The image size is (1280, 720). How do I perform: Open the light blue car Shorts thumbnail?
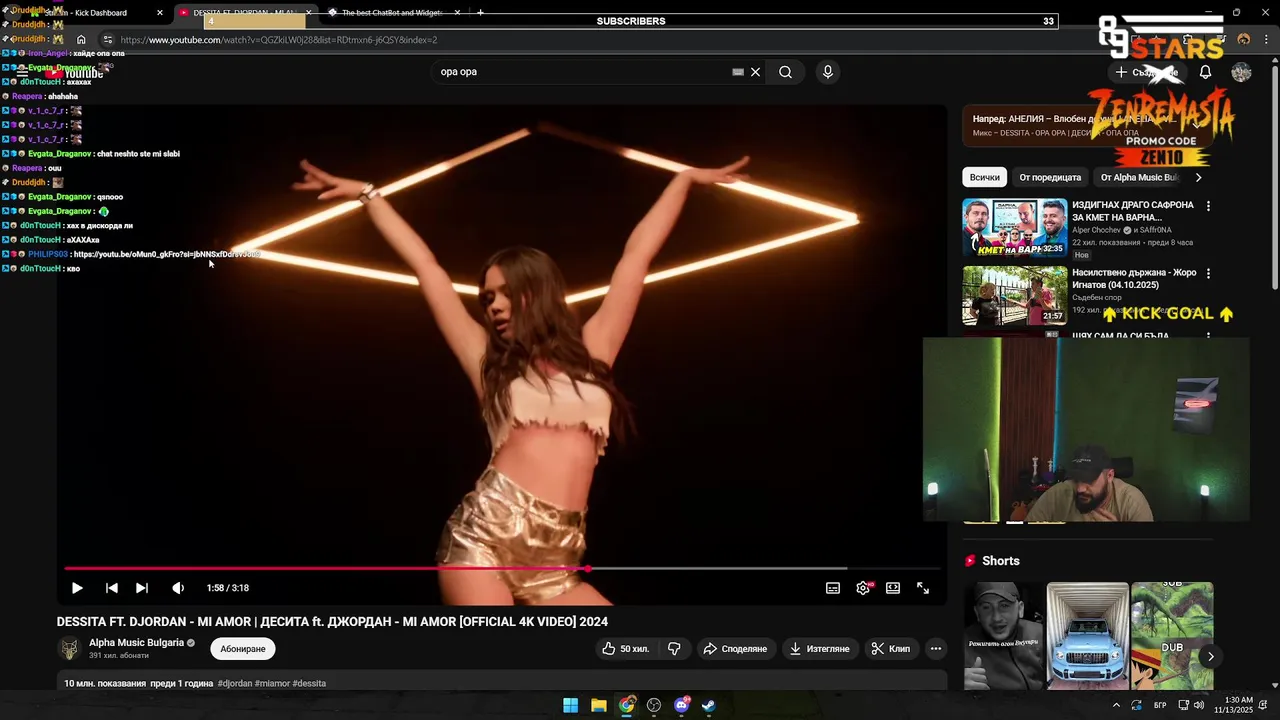(1088, 636)
